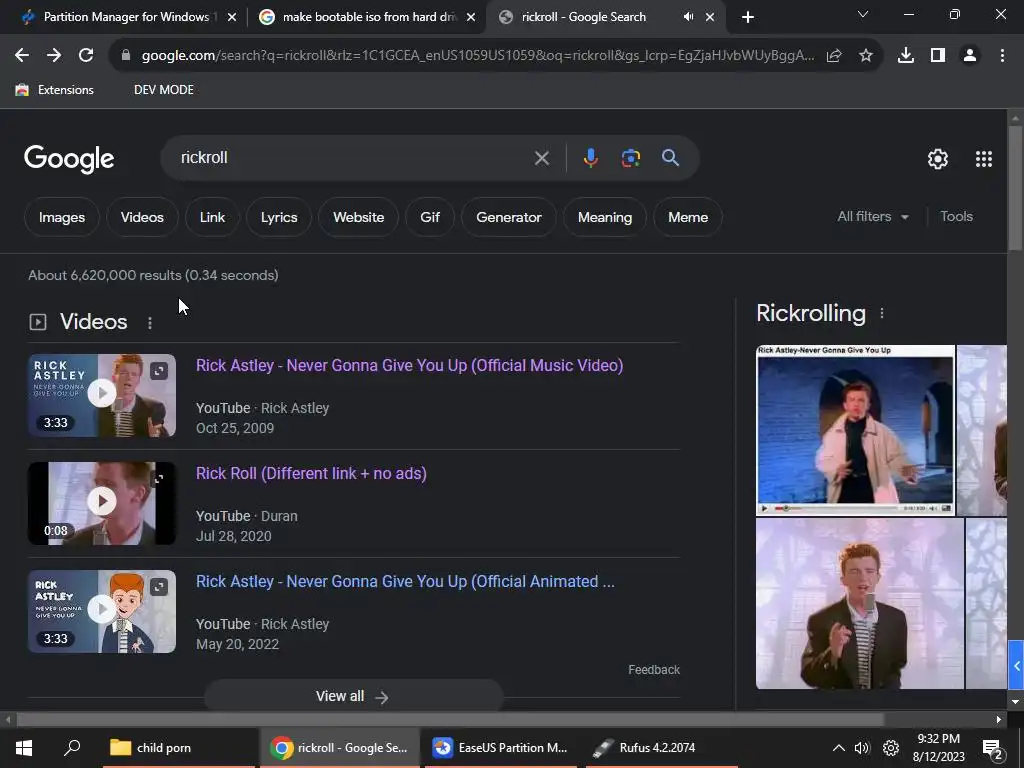Play the 0:08 Rick Roll video thumbnail
The height and width of the screenshot is (768, 1024).
coord(102,504)
